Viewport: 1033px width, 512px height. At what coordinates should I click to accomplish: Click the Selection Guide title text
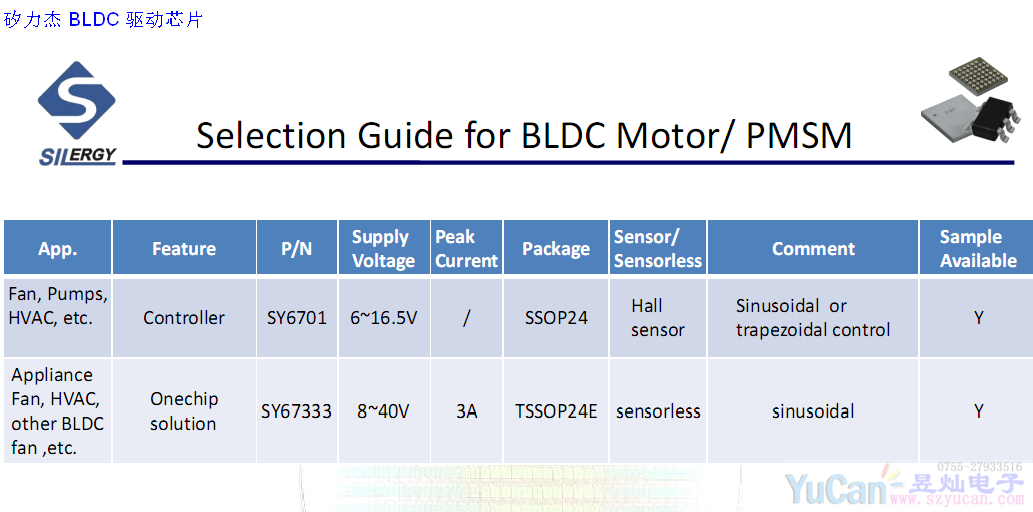(524, 135)
